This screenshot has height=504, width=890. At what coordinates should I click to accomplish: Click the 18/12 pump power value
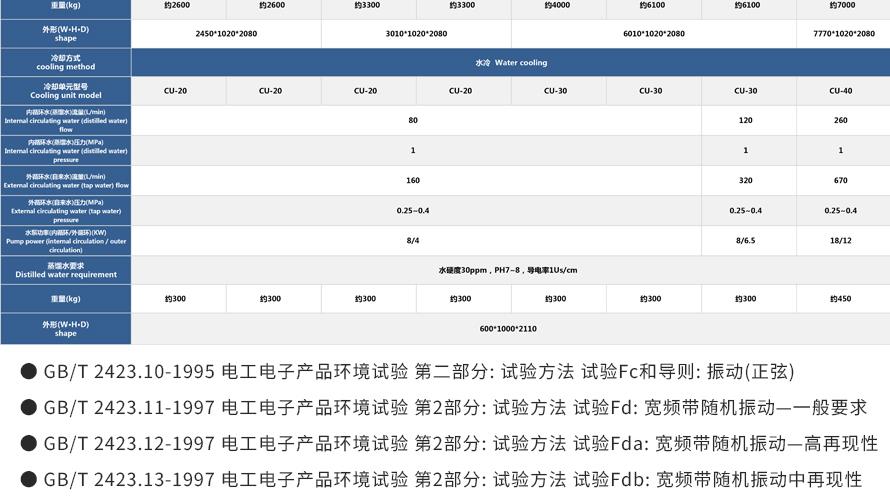[840, 241]
